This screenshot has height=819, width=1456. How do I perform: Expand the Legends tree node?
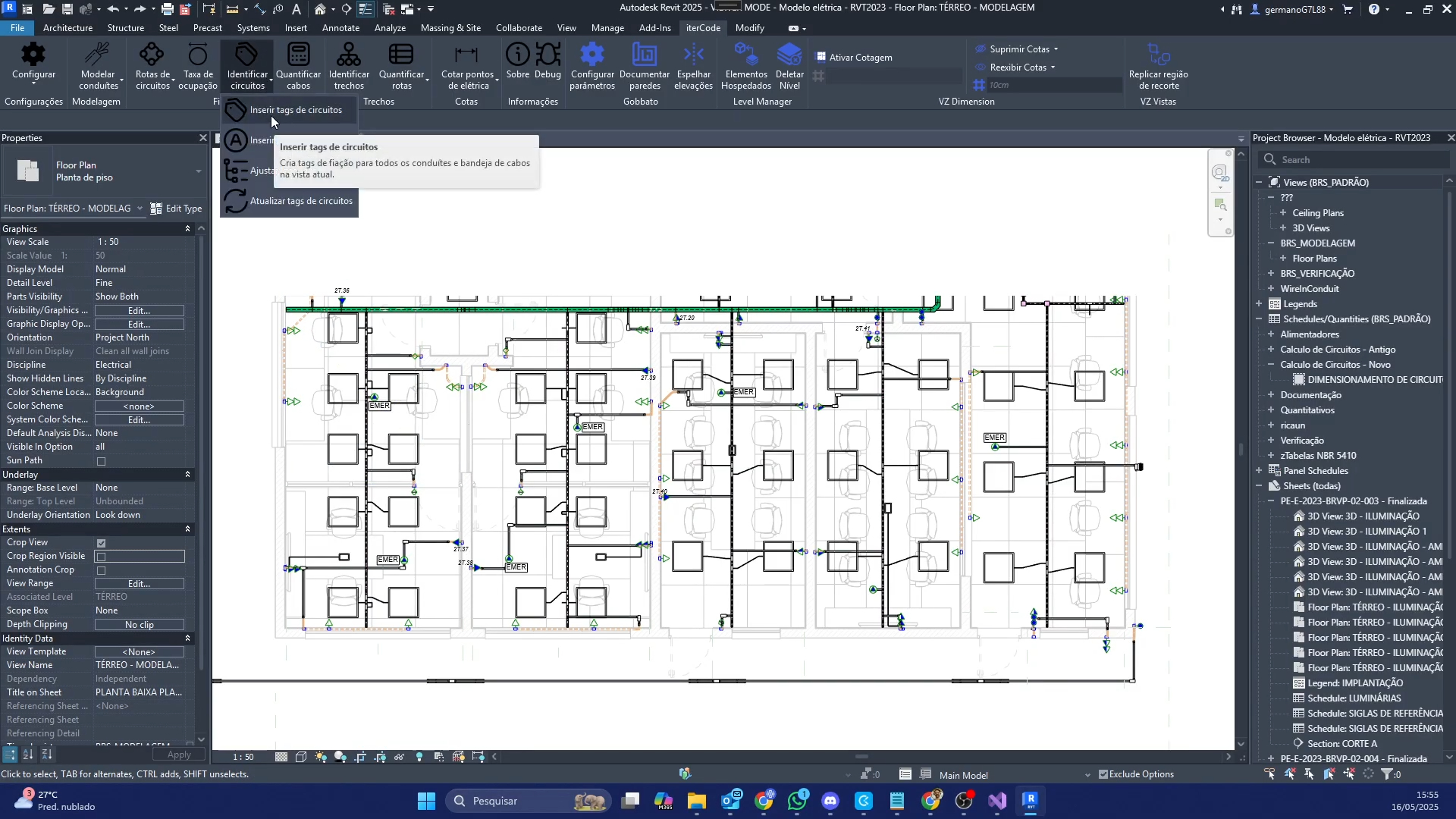click(1259, 304)
